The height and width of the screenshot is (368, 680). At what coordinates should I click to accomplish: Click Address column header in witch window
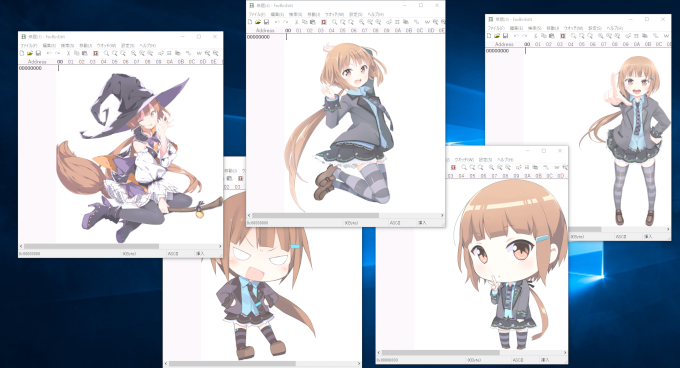[37, 62]
